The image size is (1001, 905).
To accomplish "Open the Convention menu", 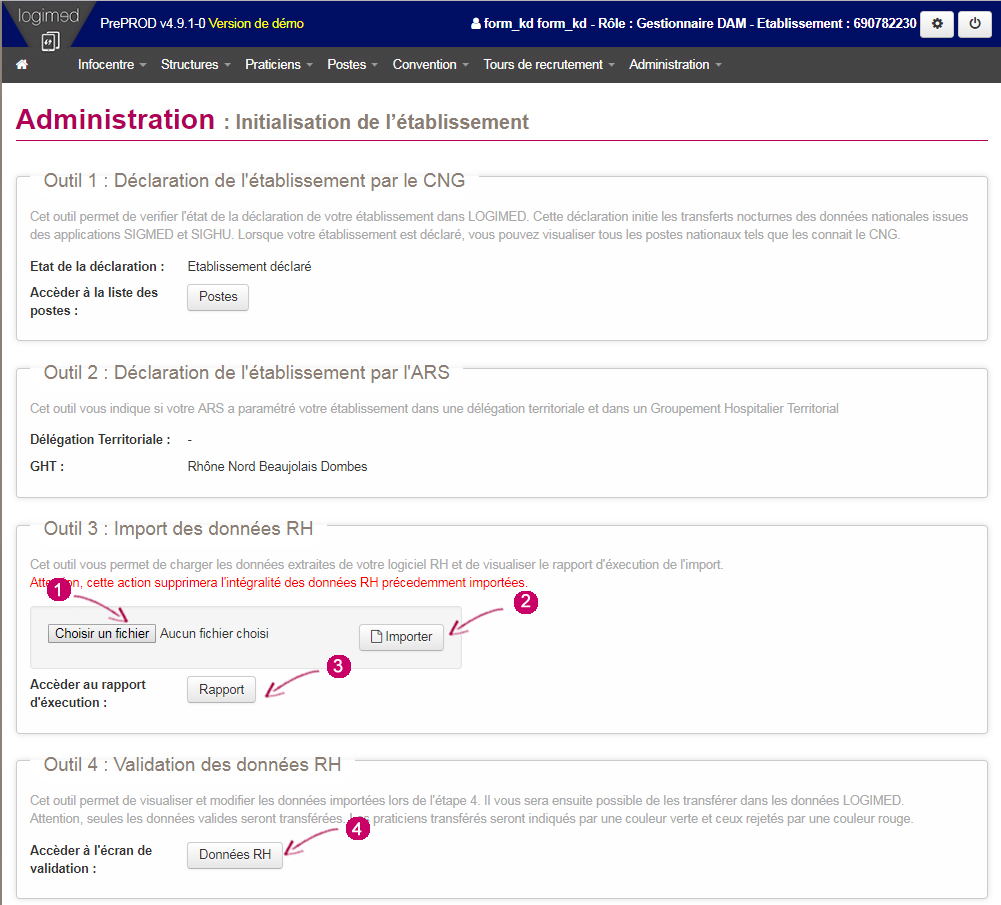I will [430, 64].
